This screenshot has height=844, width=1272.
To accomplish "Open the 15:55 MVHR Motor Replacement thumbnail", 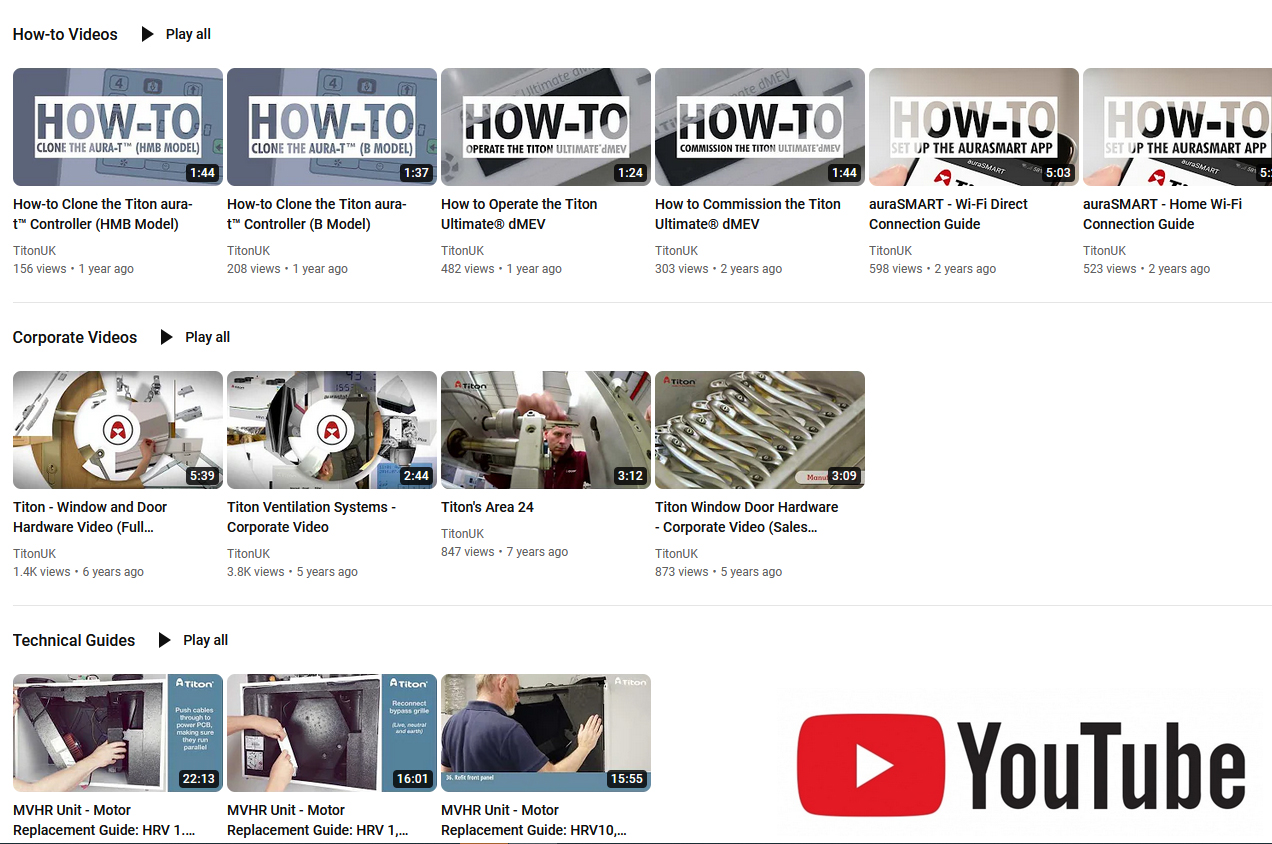I will (546, 733).
